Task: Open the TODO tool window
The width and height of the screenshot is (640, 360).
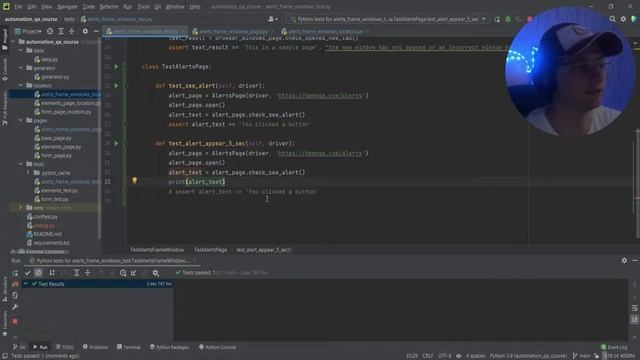Action: click(x=64, y=347)
